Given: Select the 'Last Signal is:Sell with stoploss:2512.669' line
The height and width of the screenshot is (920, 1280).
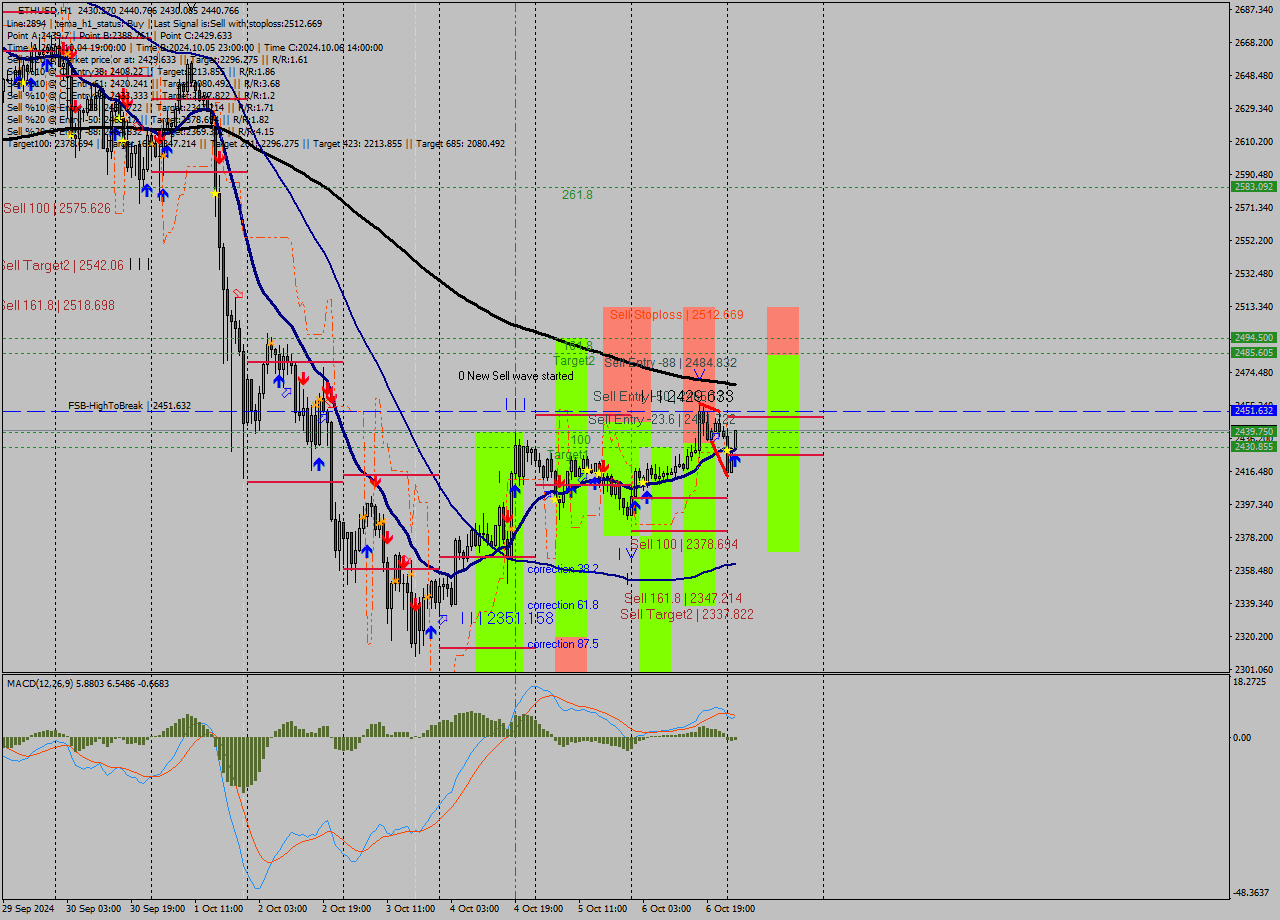Looking at the screenshot, I should point(238,23).
